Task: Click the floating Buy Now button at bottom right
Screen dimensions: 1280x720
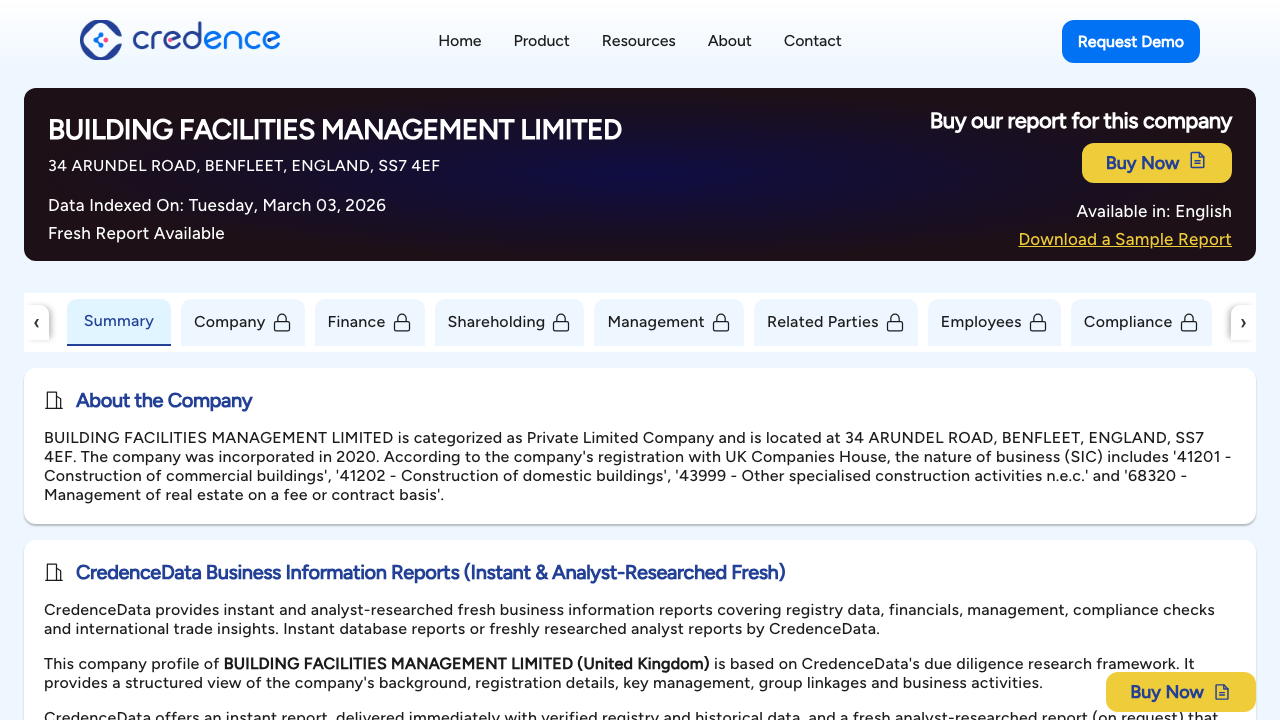Action: tap(1180, 691)
